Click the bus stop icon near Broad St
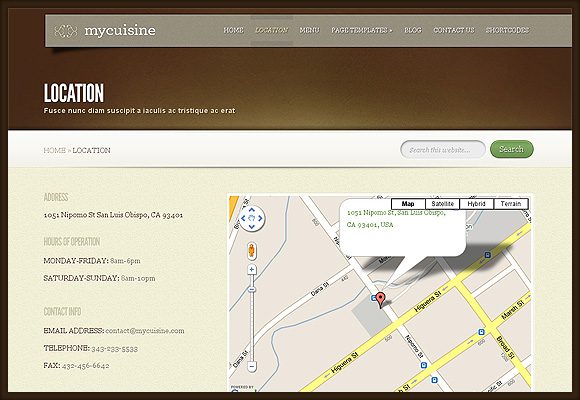Image resolution: width=580 pixels, height=400 pixels. 481,332
